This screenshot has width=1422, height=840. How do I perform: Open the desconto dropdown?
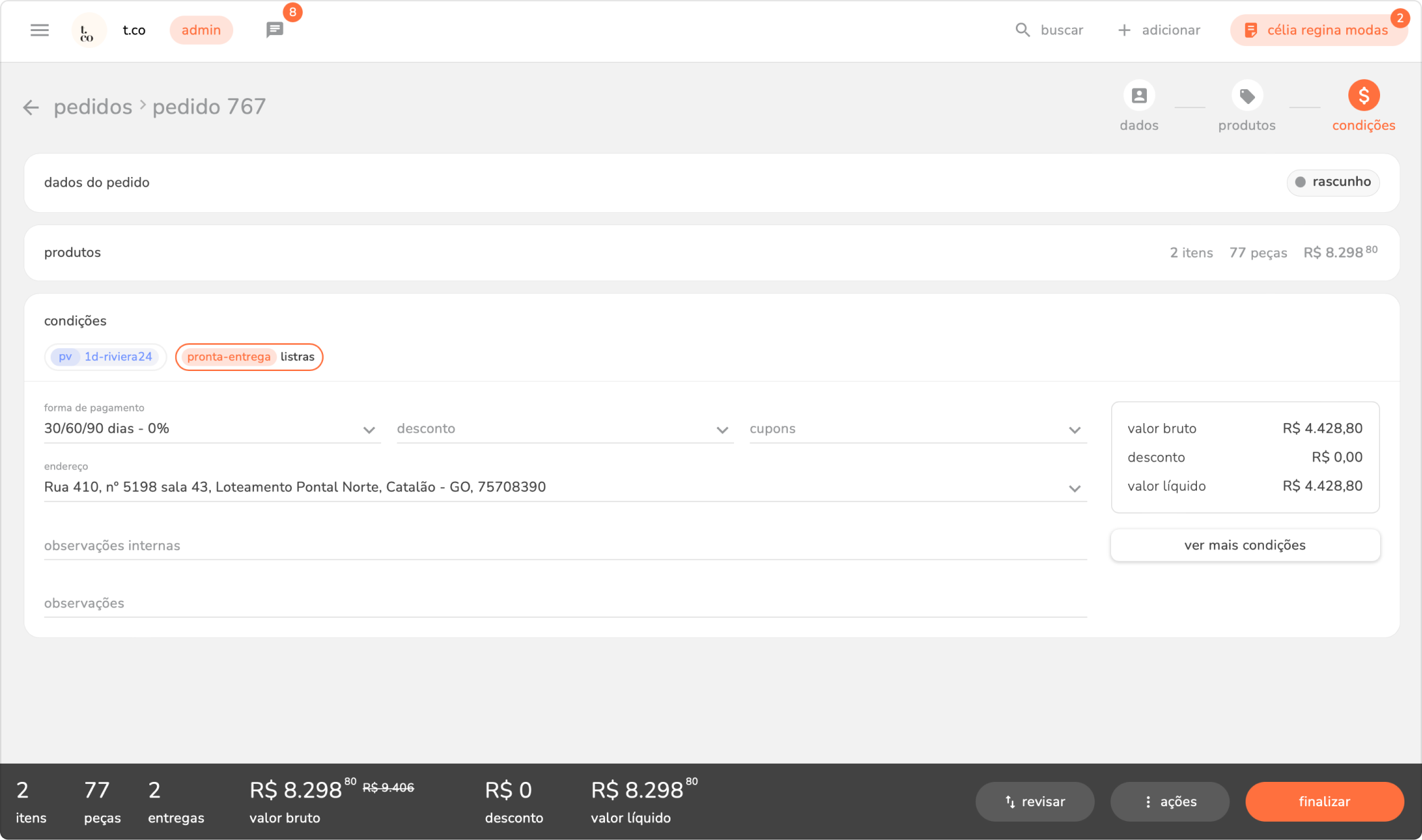point(722,430)
